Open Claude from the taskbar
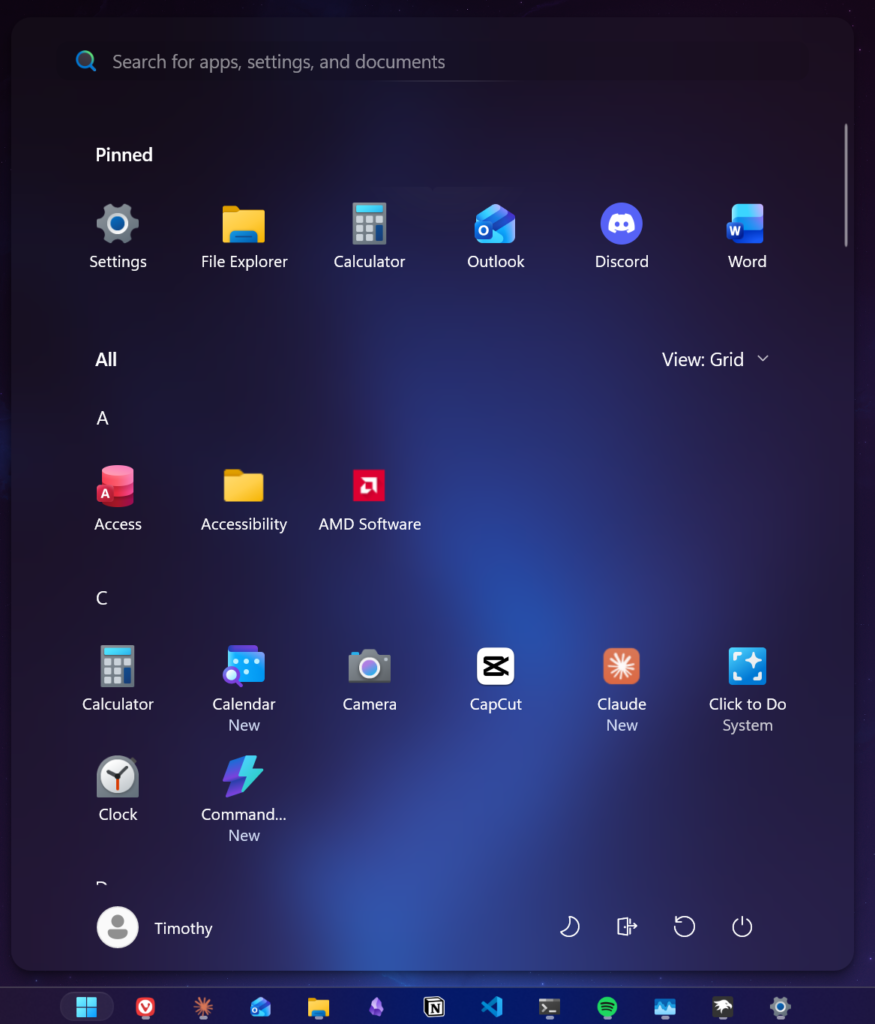 (x=203, y=1007)
